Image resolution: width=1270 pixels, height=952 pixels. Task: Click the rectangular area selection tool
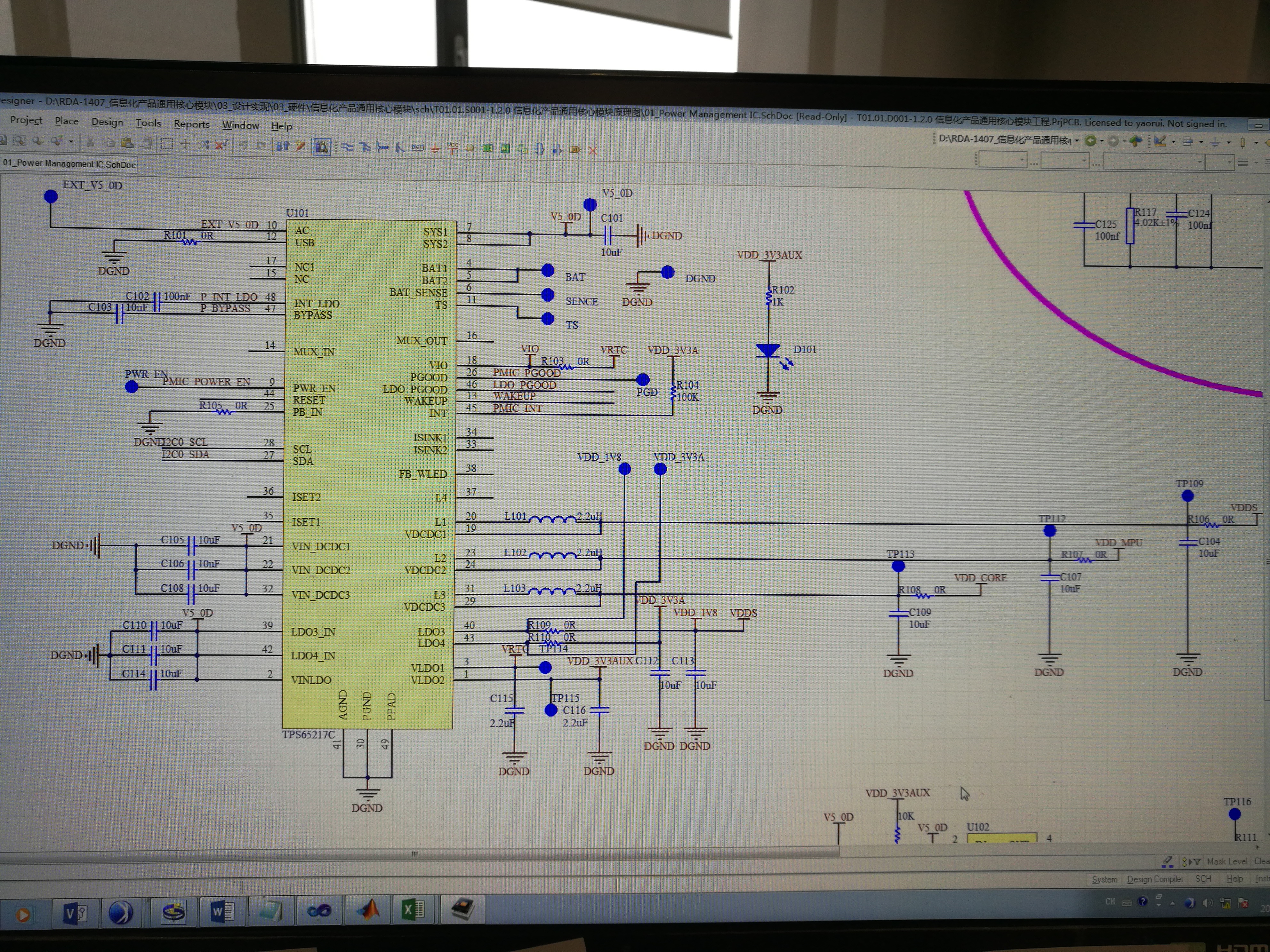(166, 144)
